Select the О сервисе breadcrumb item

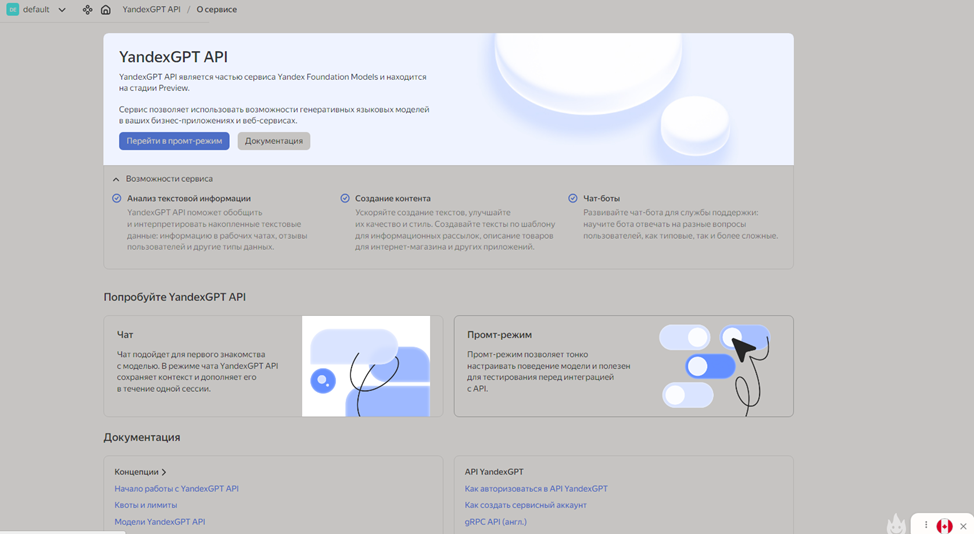click(x=216, y=10)
